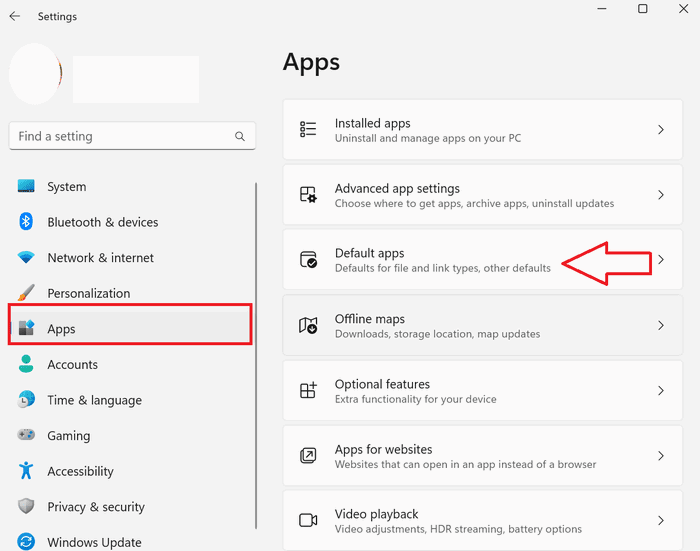Screen dimensions: 700x551
Task: Open Bluetooth & devices section
Action: [130, 222]
